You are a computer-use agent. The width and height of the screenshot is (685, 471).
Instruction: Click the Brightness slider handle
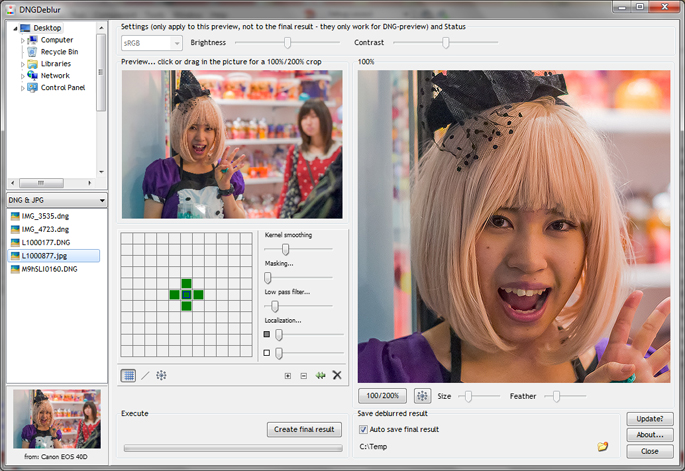tap(287, 43)
